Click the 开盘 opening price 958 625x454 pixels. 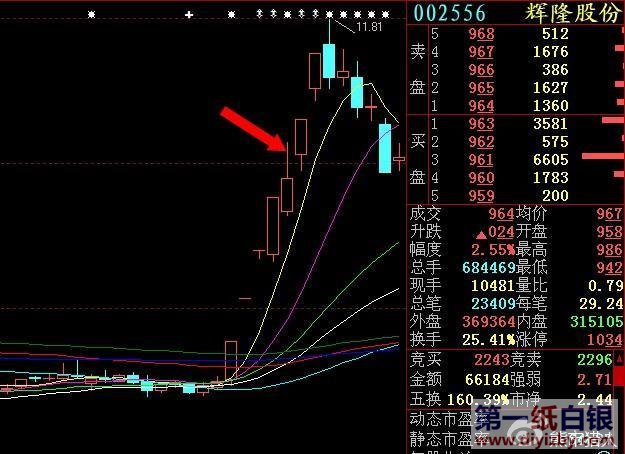[x=609, y=232]
